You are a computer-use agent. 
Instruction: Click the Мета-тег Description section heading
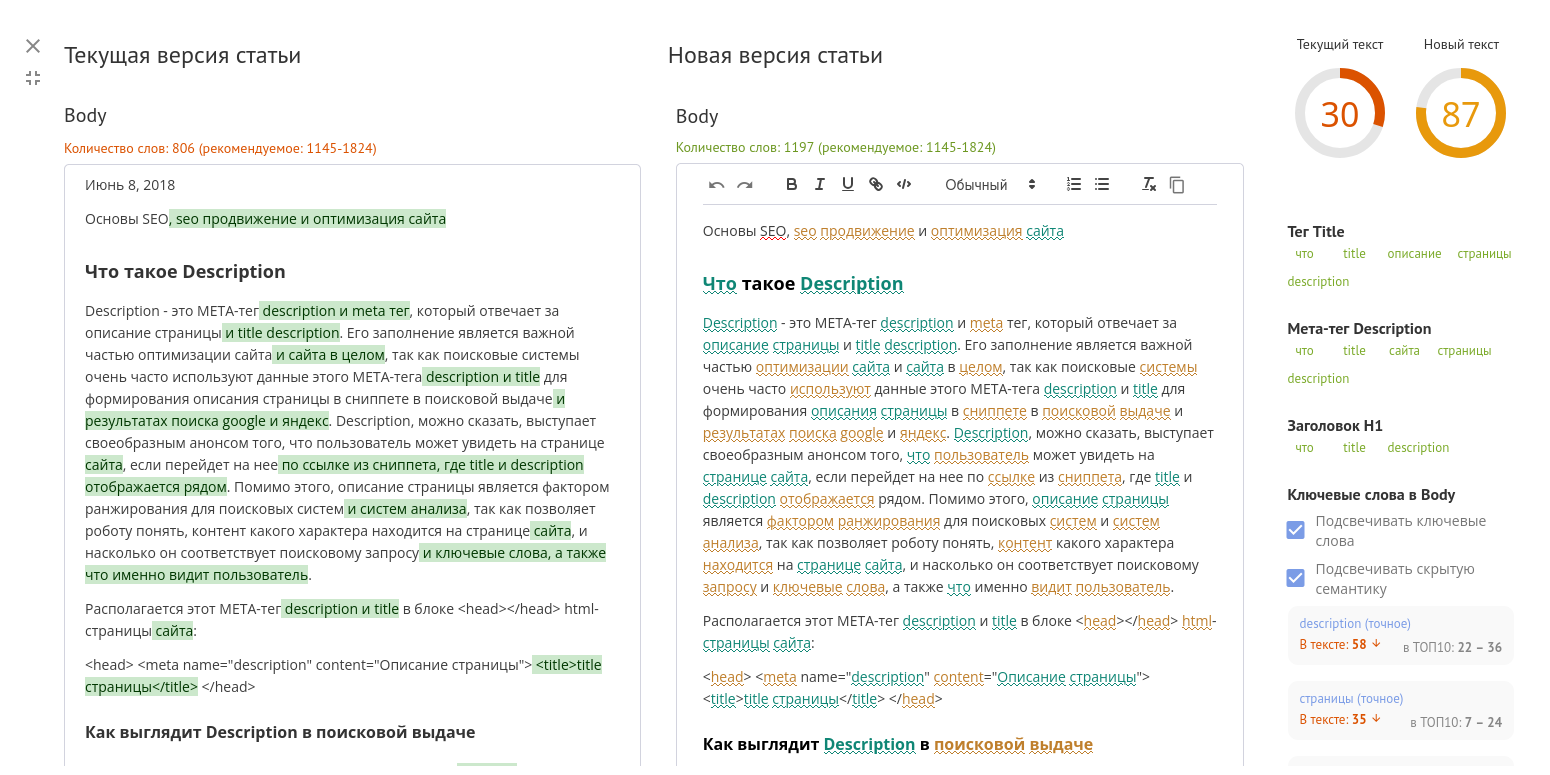coord(1359,329)
